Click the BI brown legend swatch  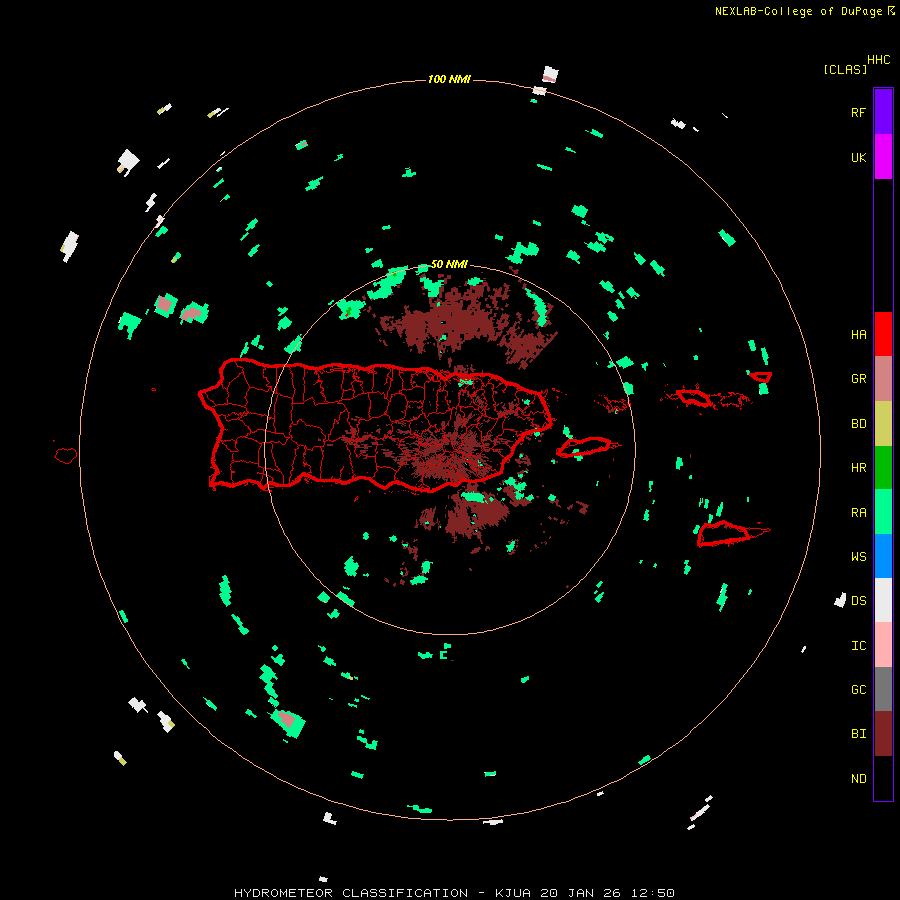883,734
